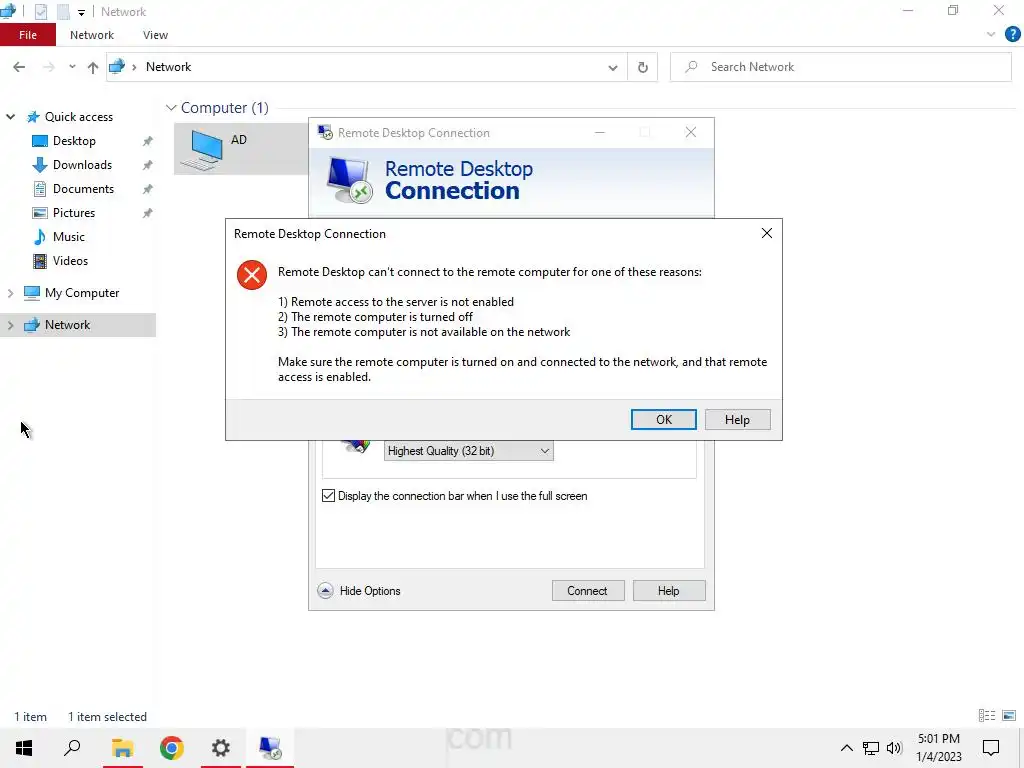
Task: Switch to details view layout
Action: point(987,716)
